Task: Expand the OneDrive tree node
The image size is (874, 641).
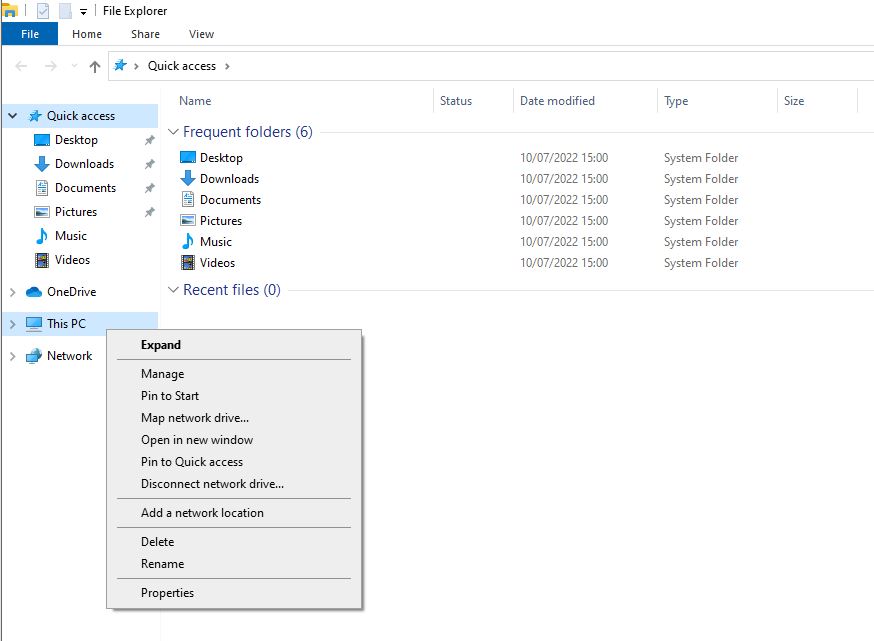Action: [13, 292]
